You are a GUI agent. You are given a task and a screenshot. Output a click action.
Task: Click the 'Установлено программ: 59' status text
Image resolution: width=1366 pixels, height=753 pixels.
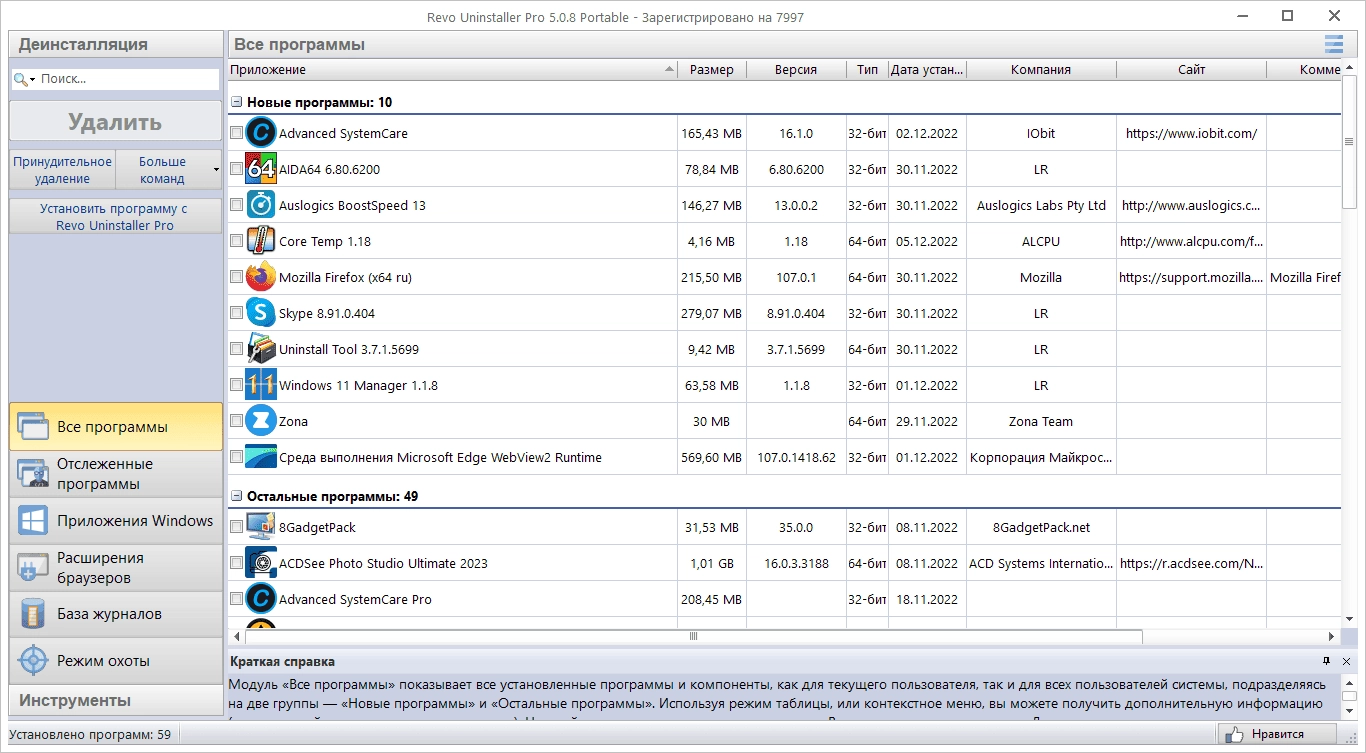90,734
